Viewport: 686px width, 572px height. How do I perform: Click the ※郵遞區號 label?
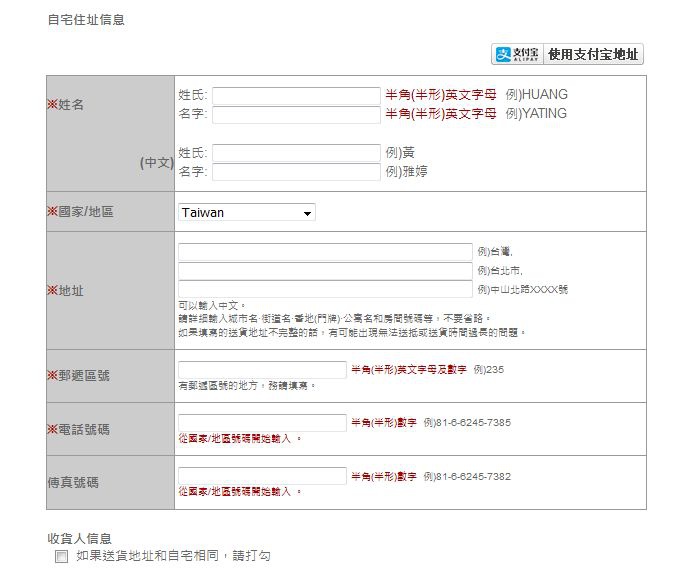click(78, 376)
